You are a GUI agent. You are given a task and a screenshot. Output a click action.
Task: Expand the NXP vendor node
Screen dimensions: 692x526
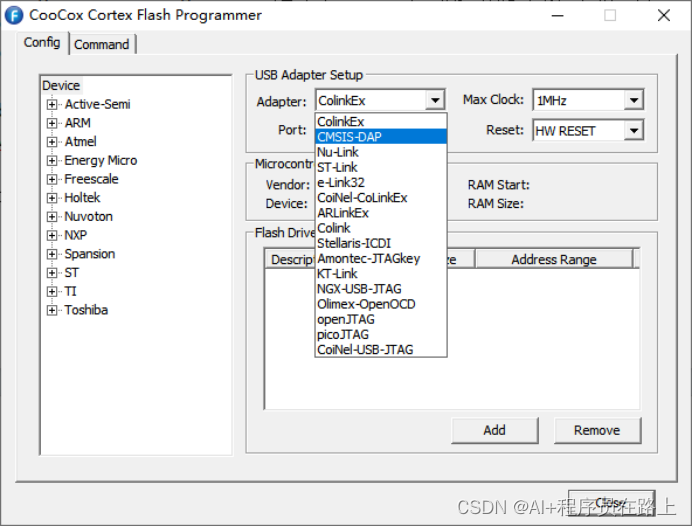52,236
